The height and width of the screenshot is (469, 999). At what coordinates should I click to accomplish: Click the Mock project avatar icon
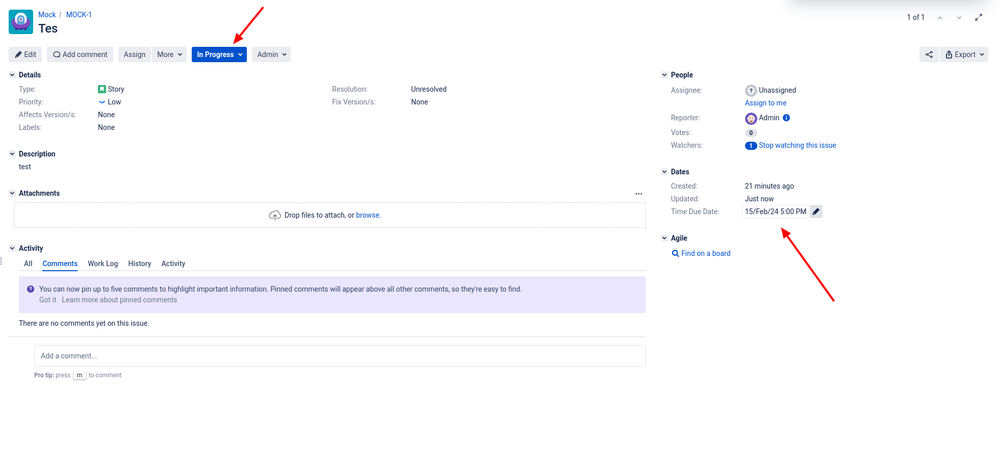click(21, 22)
